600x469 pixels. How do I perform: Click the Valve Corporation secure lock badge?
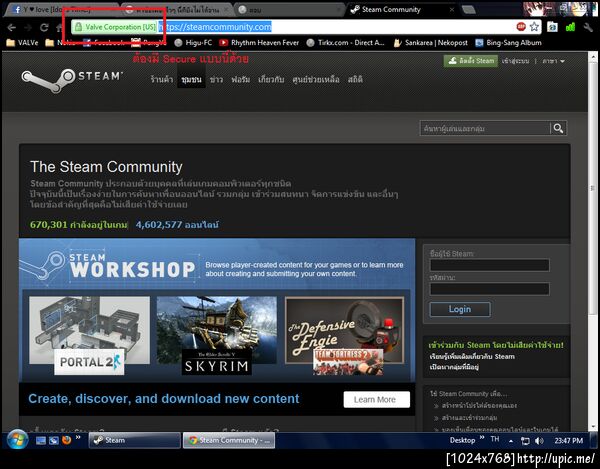pyautogui.click(x=115, y=27)
